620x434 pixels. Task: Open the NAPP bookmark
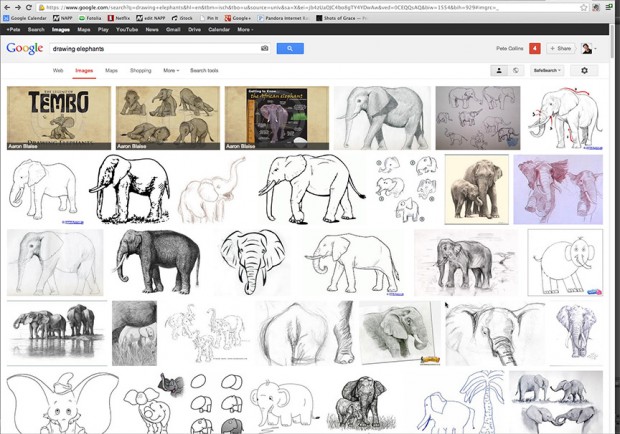[63, 18]
